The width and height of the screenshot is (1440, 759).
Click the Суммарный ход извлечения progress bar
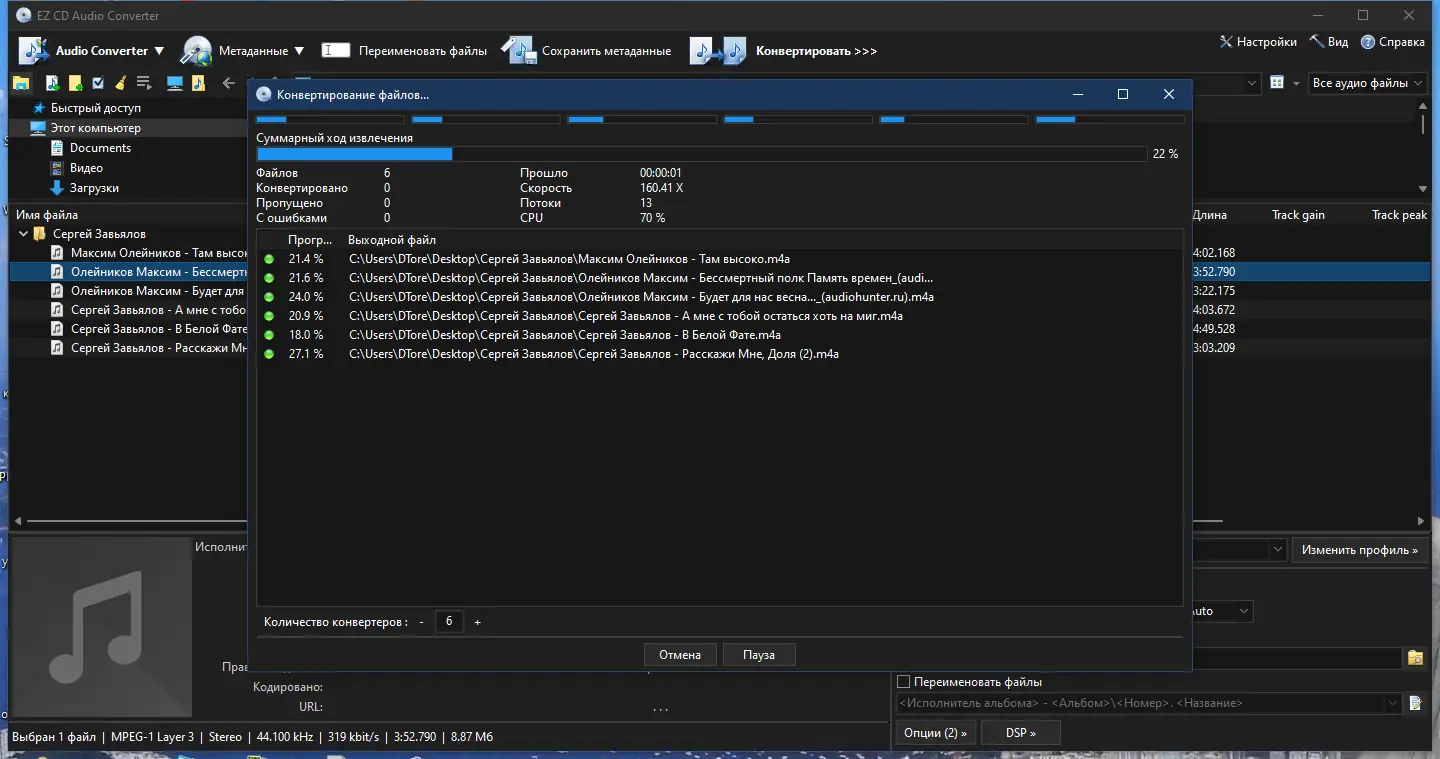point(700,154)
